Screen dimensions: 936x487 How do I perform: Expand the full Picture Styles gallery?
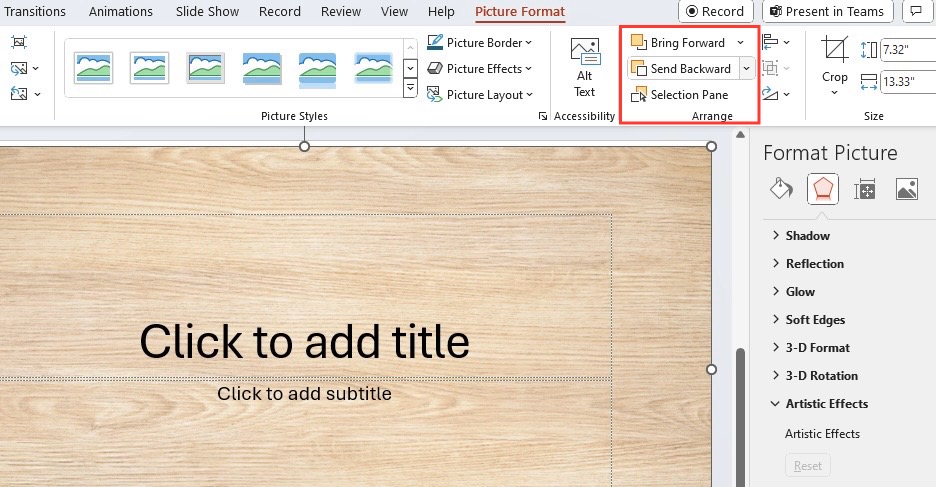410,88
